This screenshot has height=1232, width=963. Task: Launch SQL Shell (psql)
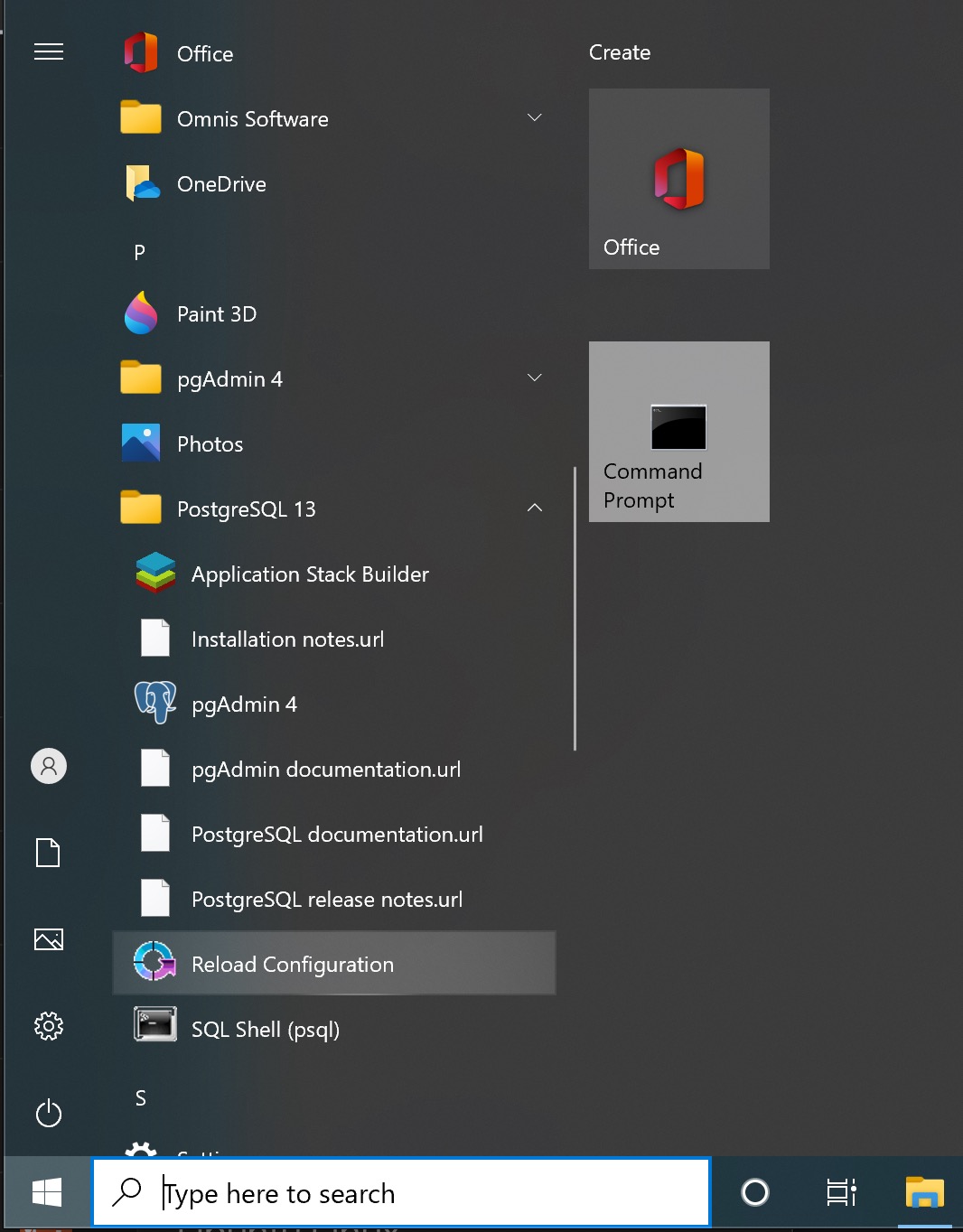point(265,1030)
